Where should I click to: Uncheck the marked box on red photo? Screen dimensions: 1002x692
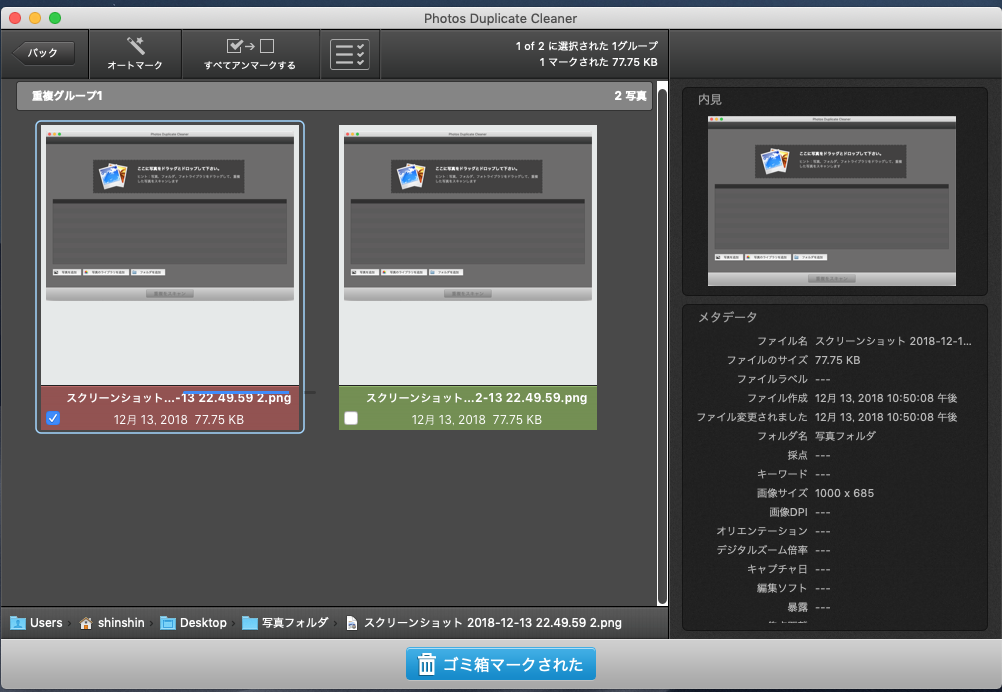coord(53,418)
